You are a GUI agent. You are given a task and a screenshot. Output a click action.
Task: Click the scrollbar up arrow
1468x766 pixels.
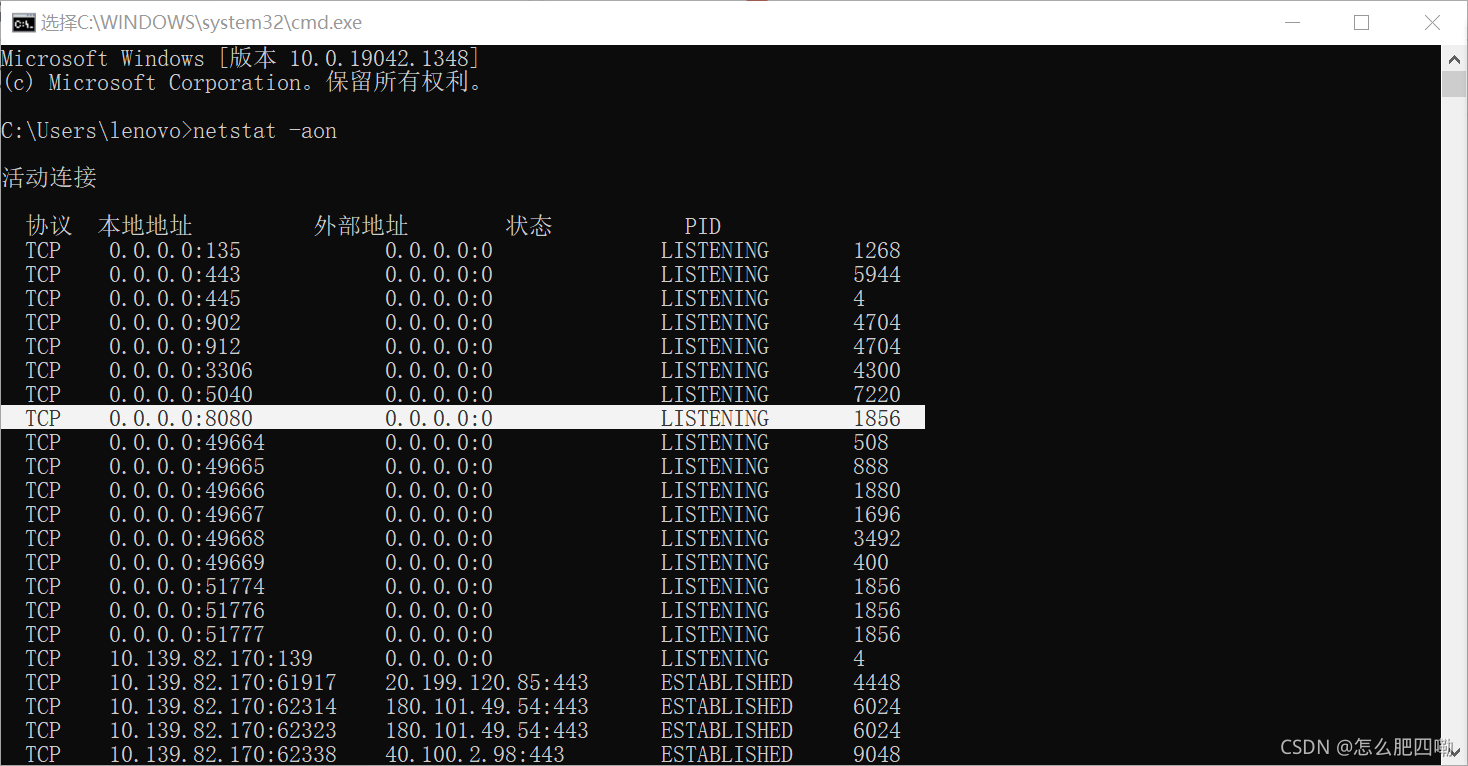(x=1454, y=58)
